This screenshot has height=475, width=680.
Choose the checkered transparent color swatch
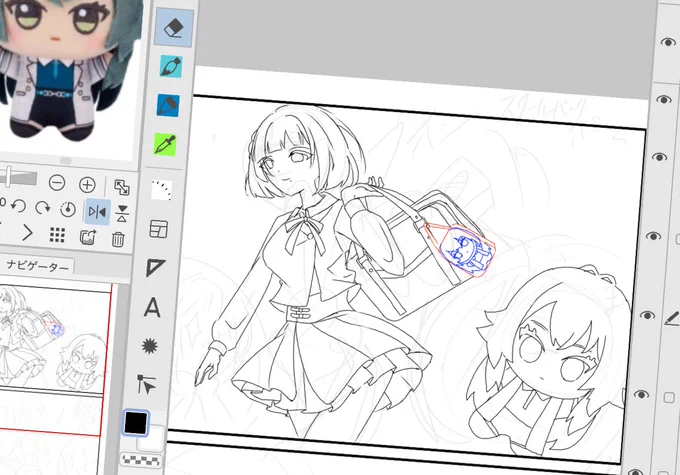point(141,460)
